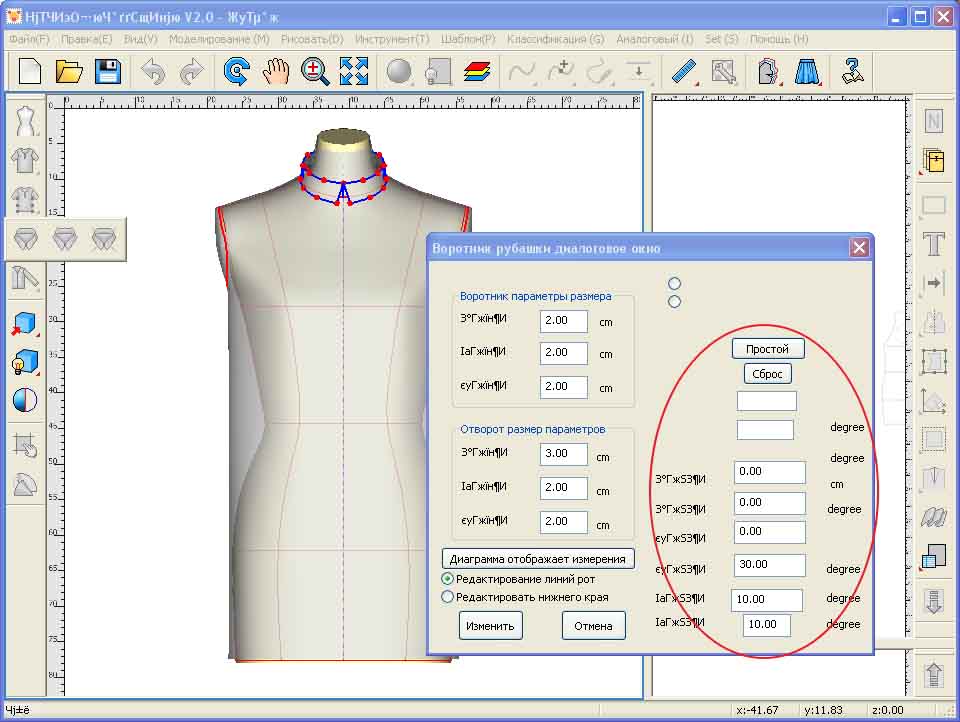Click the blue skirt icon in toolbar
The height and width of the screenshot is (722, 960).
(806, 71)
